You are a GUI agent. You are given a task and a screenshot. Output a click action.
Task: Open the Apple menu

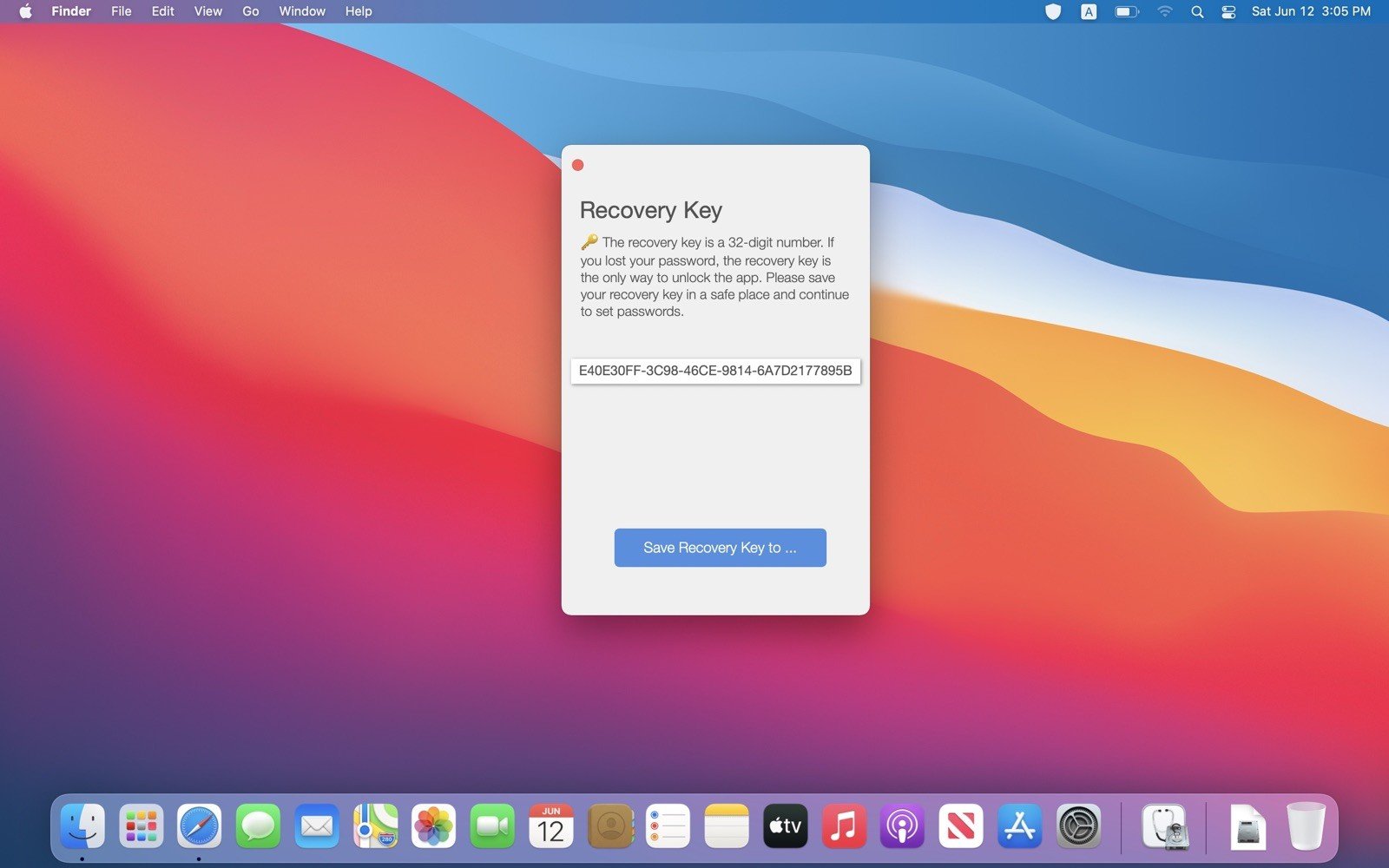click(25, 11)
